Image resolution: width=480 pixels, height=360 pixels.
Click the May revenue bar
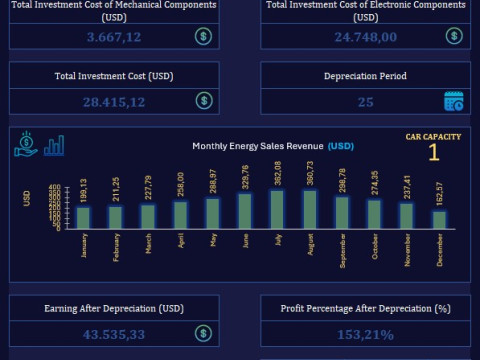[213, 214]
